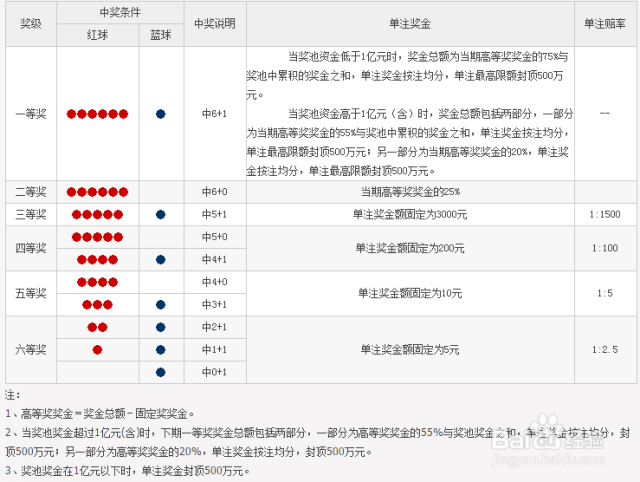Click the 1:1500 odds value
Image resolution: width=640 pixels, height=482 pixels.
[x=605, y=214]
